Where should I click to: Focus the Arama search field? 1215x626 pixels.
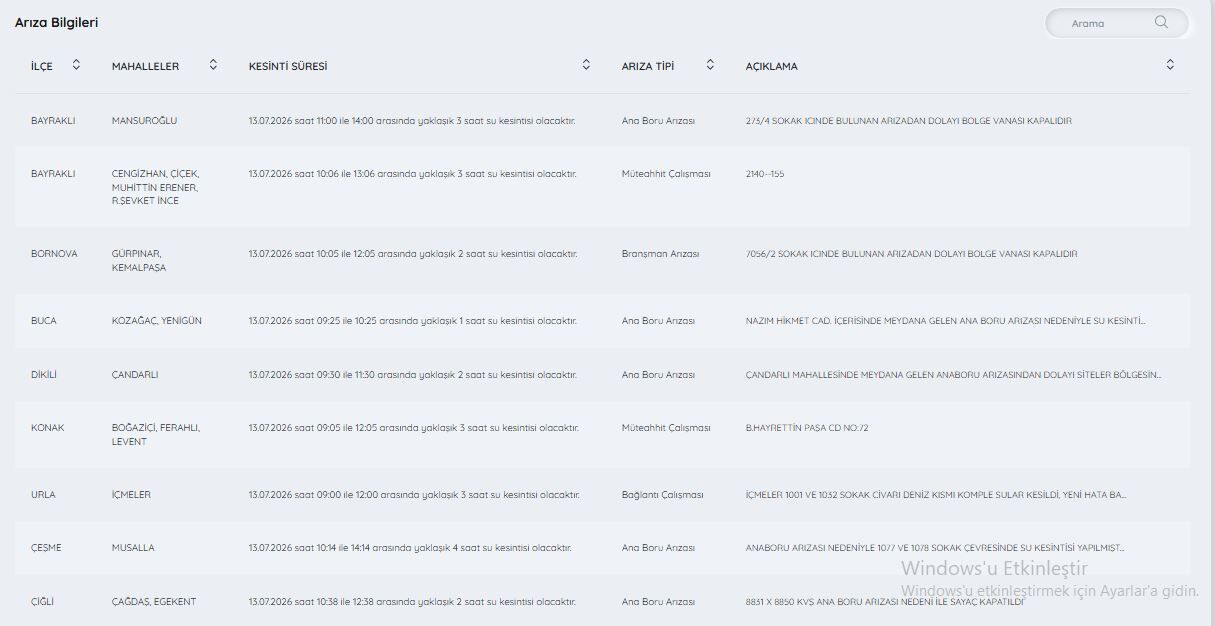pos(1116,23)
